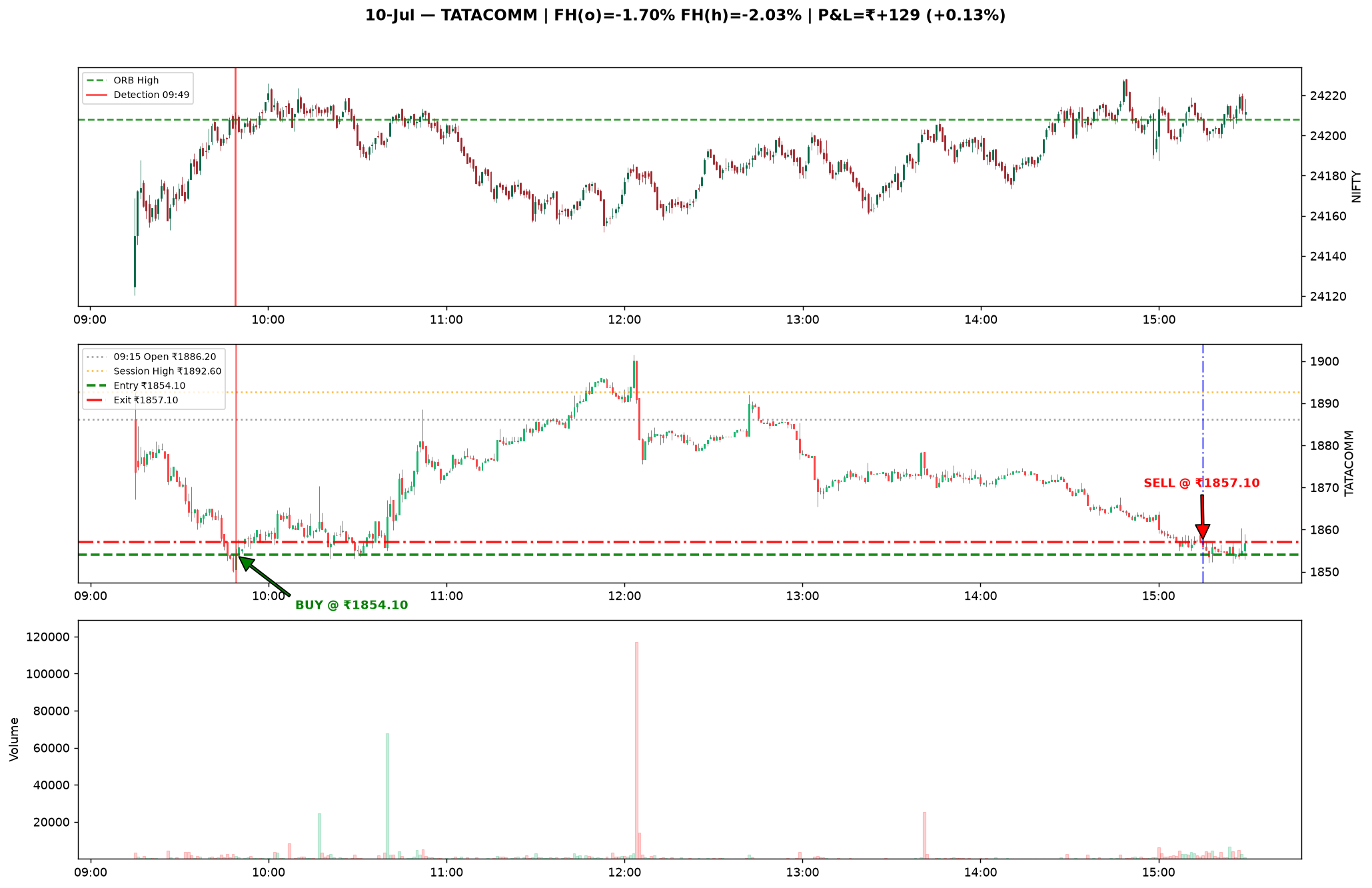Screen dimensions: 1372x888
Task: Click the 'BUY @ ₹1854.10' annotation label
Action: click(x=352, y=605)
